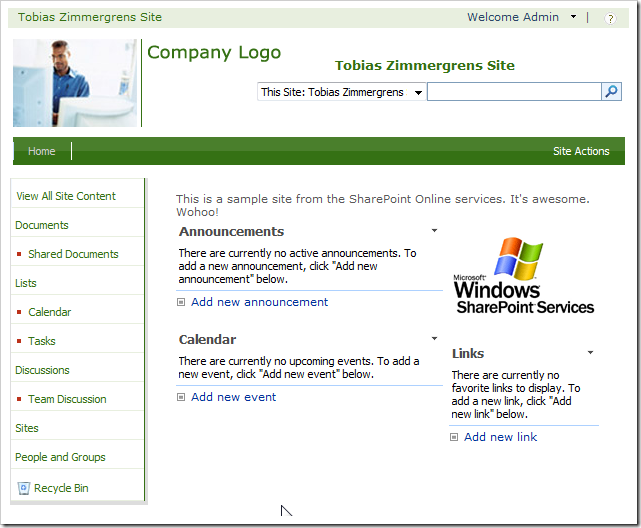Open the Site Actions menu
Viewport: 641px width, 528px height.
581,151
